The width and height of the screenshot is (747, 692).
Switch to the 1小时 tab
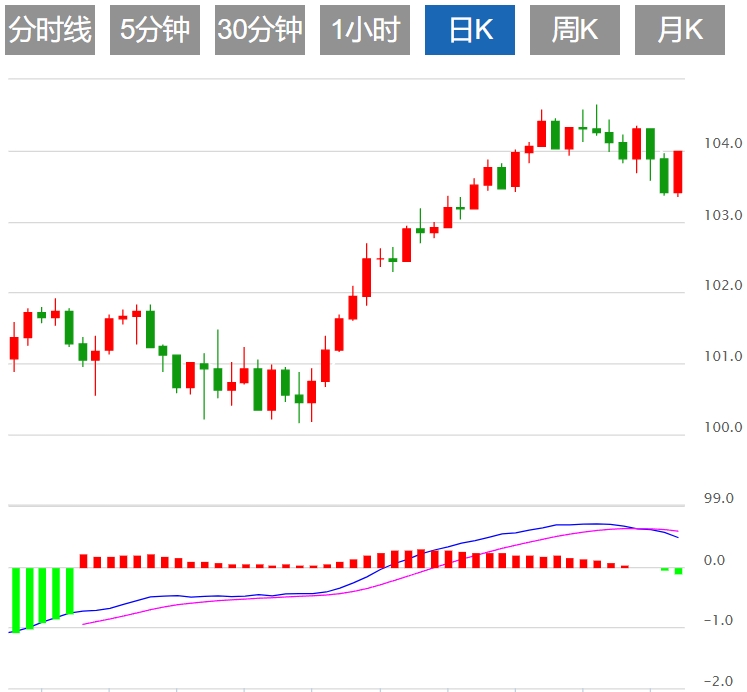point(365,31)
